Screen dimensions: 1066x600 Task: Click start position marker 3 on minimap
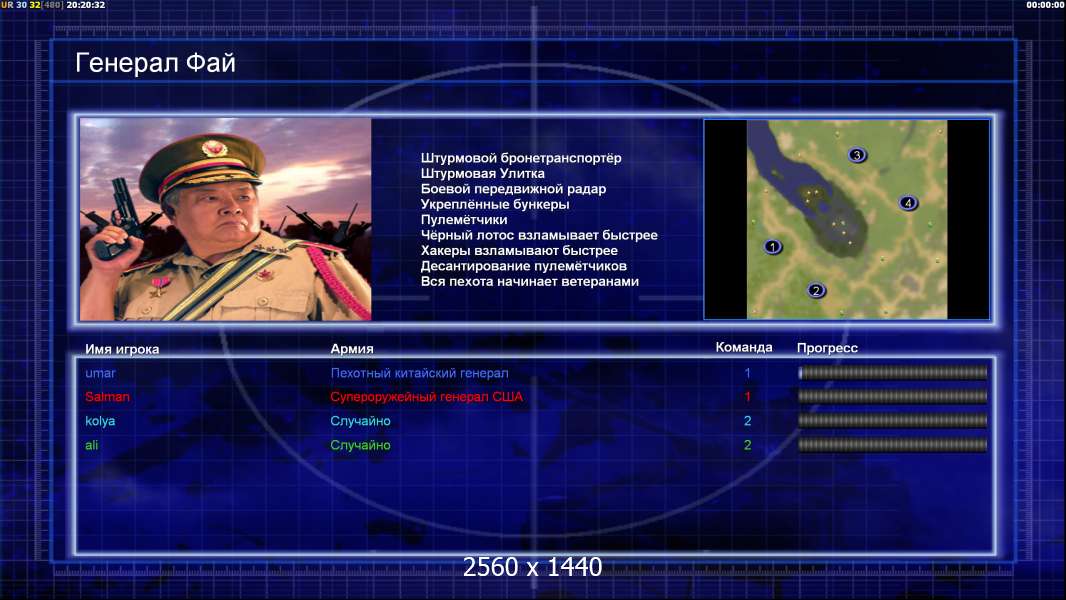857,155
